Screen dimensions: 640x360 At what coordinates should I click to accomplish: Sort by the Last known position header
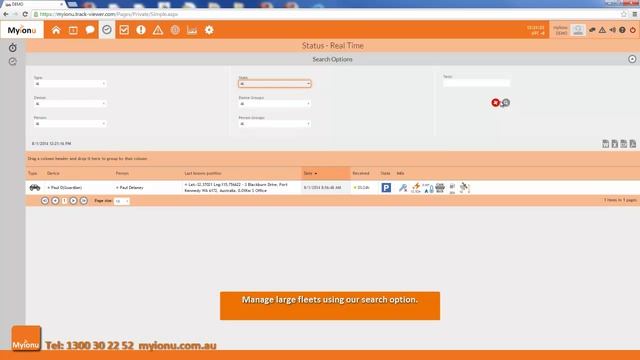pos(203,173)
